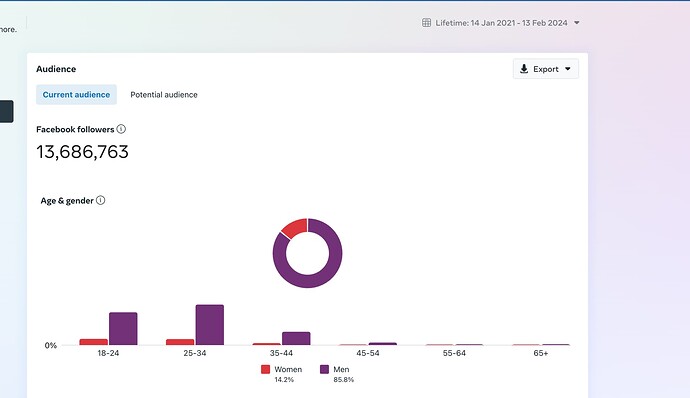The height and width of the screenshot is (398, 690).
Task: Click the Men purple legend swatch
Action: 324,369
